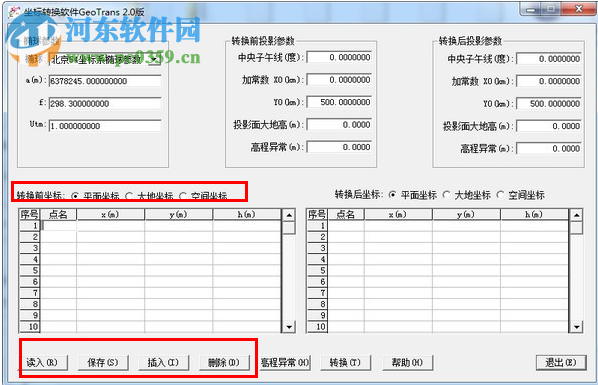The image size is (598, 385).
Task: Set post-conversion 中央子午线(度) field
Action: pyautogui.click(x=549, y=59)
